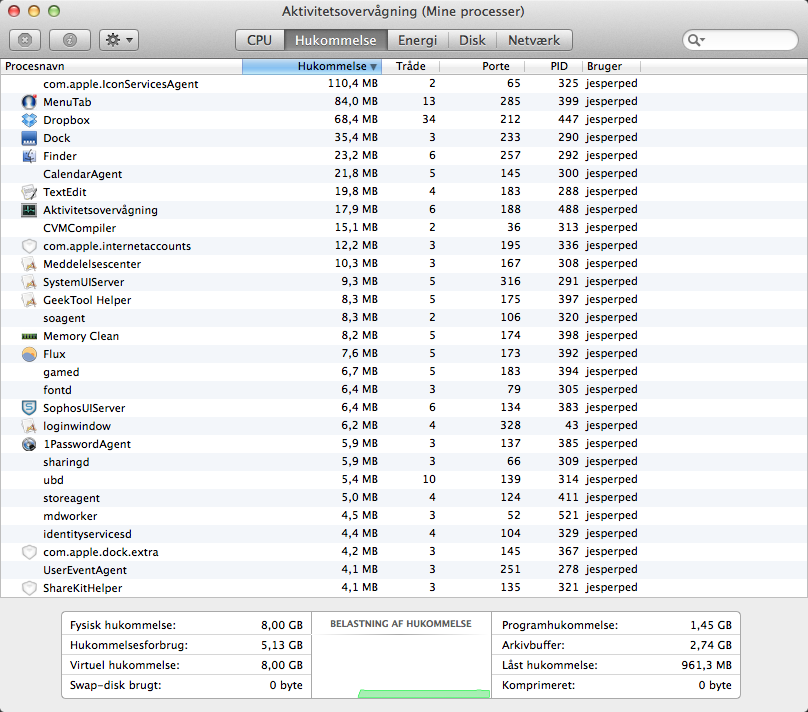Click inside the search field
808x712 pixels.
click(740, 40)
